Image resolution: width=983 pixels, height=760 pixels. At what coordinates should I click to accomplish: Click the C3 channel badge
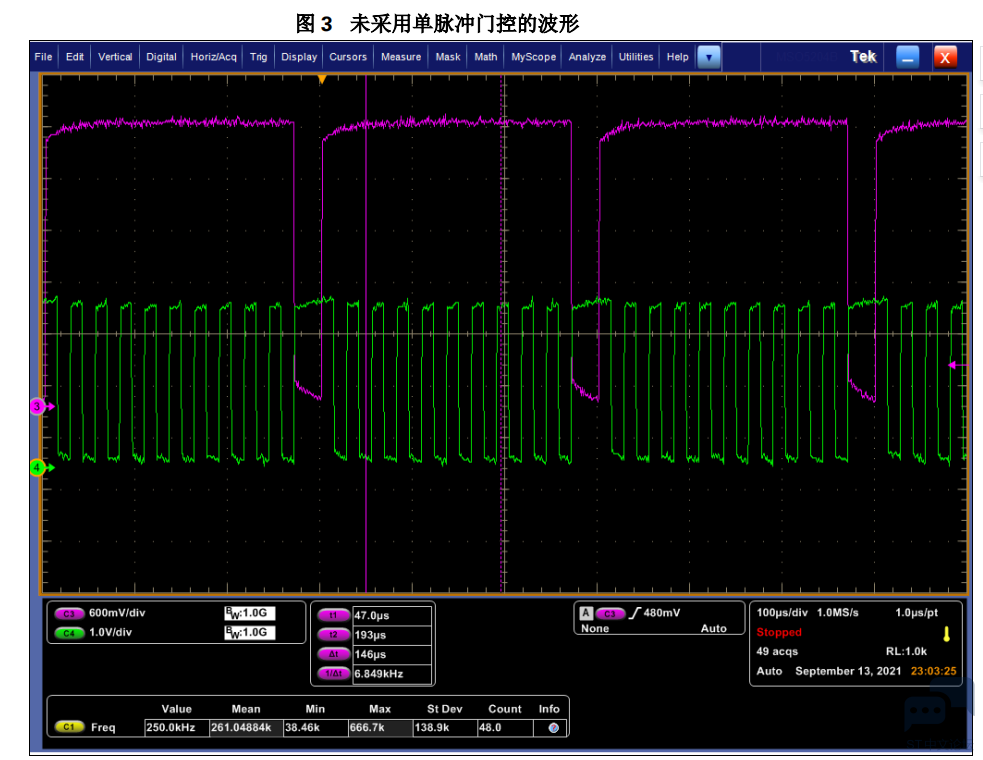(x=69, y=614)
